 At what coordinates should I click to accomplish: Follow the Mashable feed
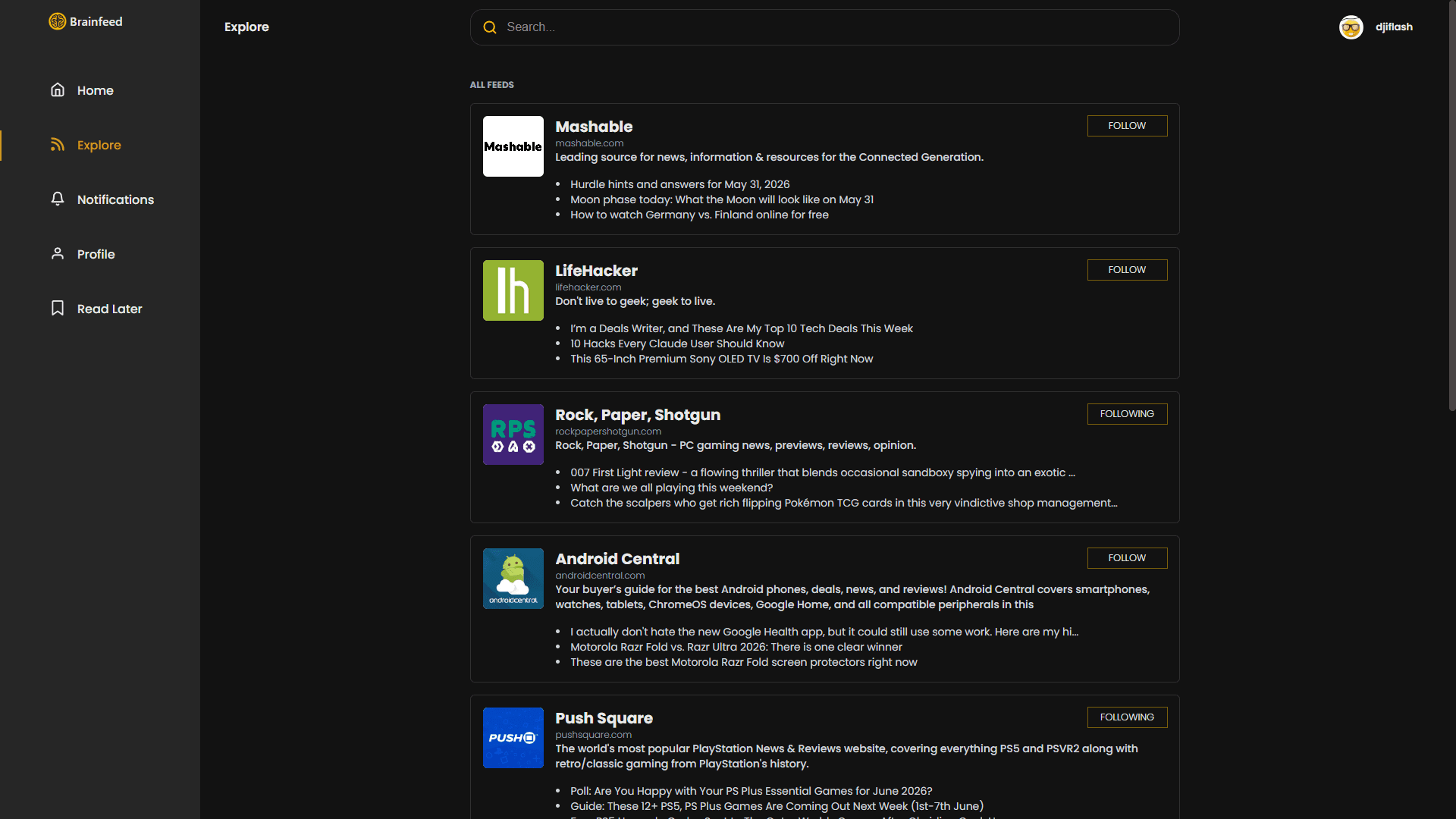pyautogui.click(x=1127, y=126)
